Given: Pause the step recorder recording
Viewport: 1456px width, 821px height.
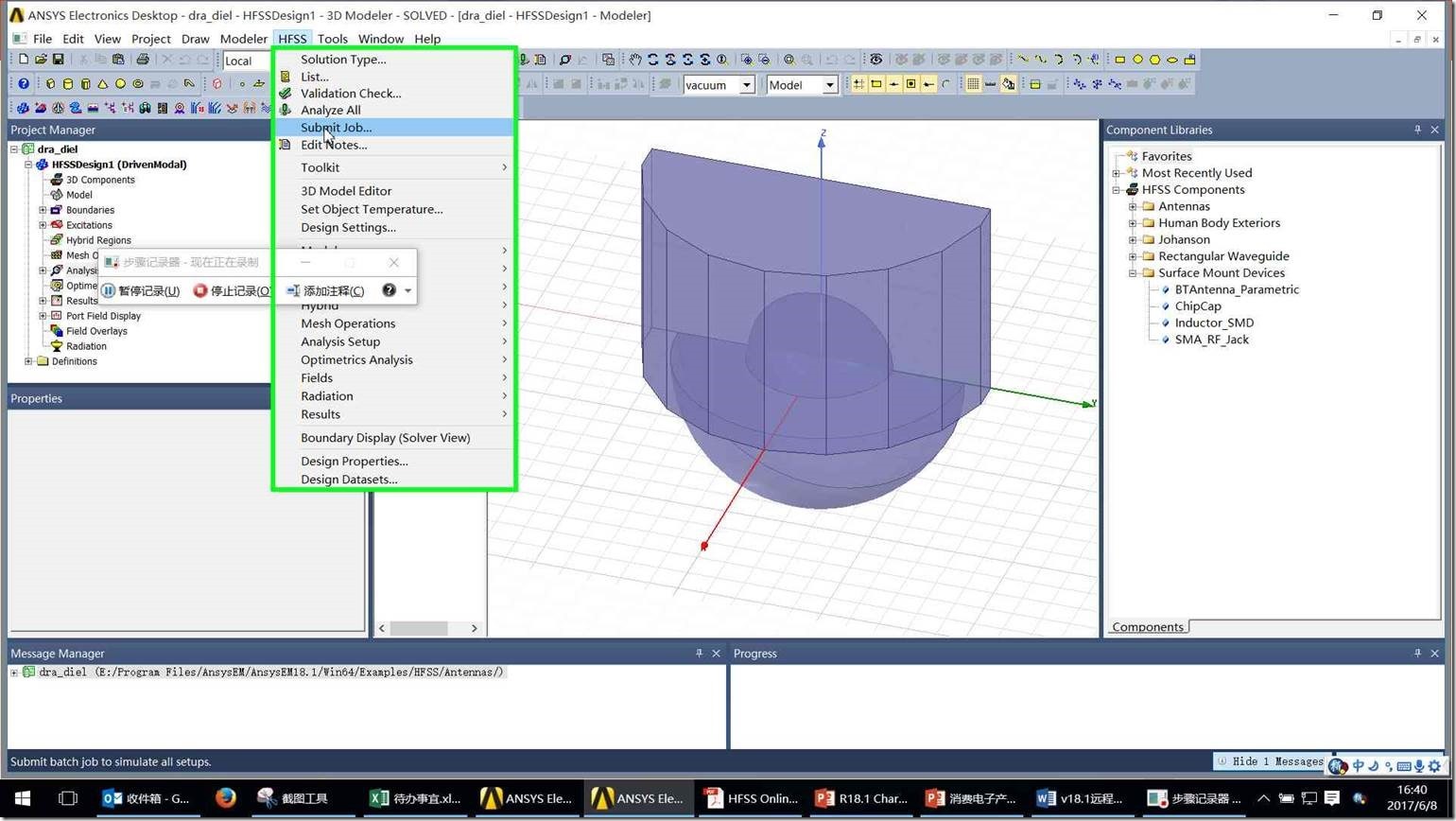Looking at the screenshot, I should (141, 291).
